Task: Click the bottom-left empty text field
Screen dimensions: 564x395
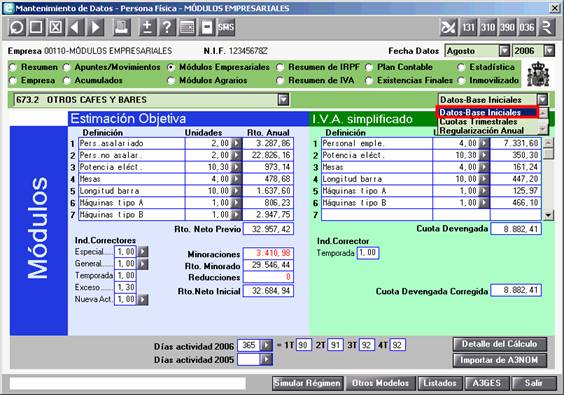Action: 128,383
